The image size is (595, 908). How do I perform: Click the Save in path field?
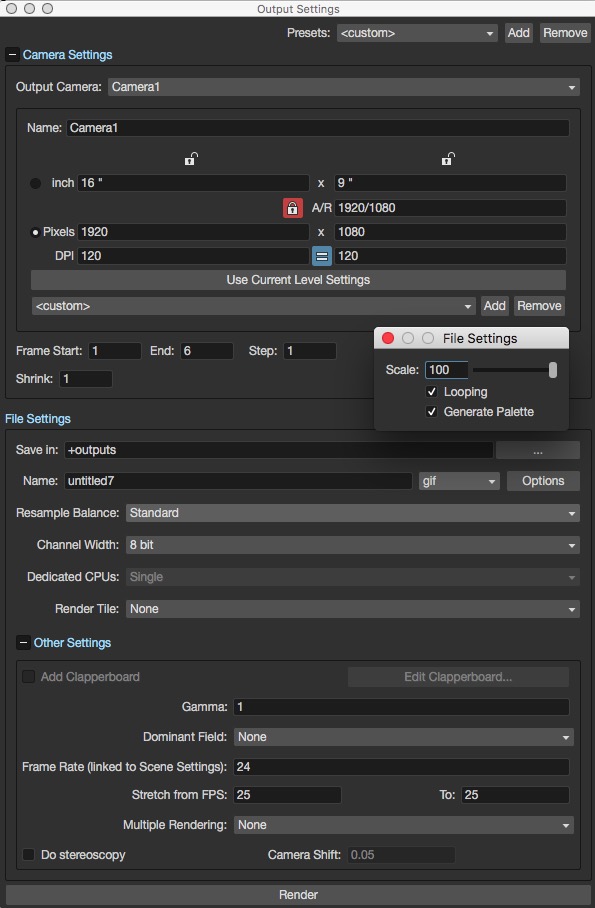pos(279,450)
